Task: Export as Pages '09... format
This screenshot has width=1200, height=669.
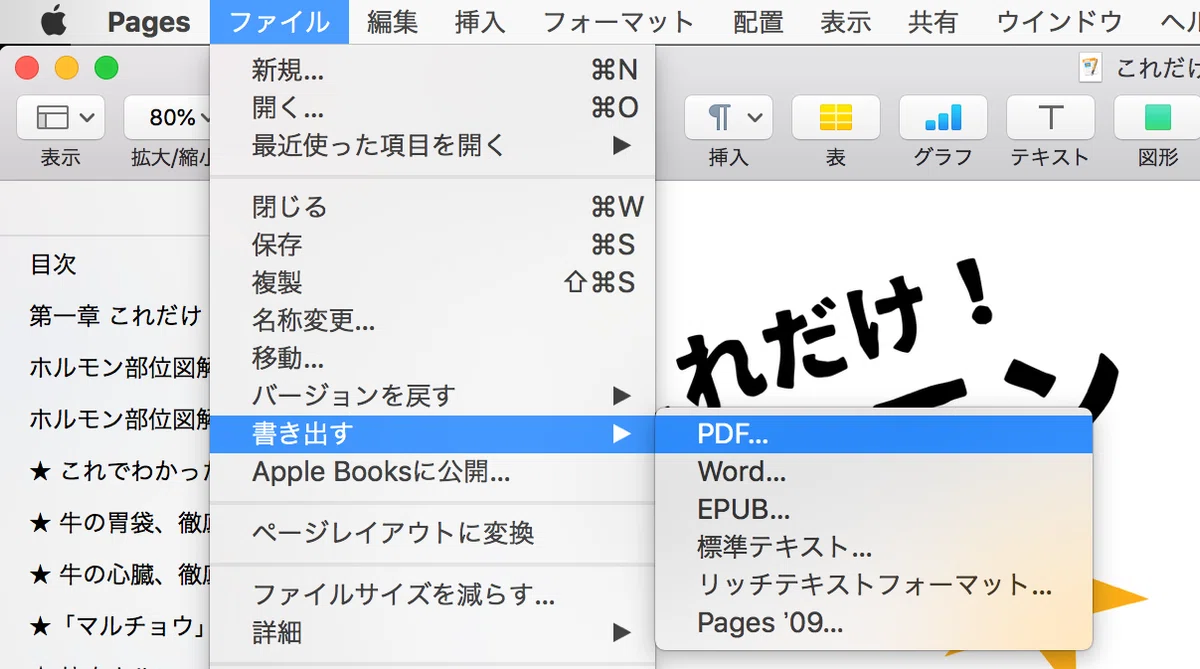Action: click(874, 623)
